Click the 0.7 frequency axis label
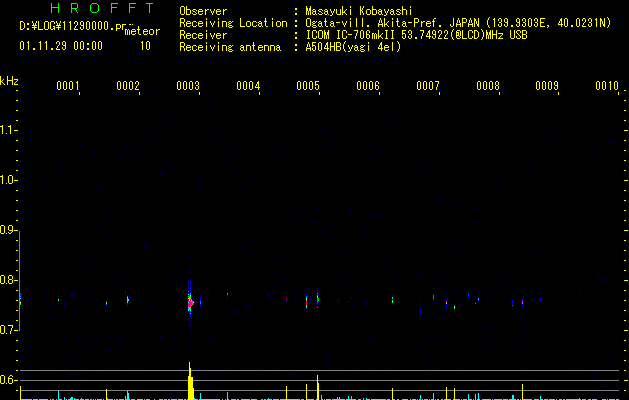 [8, 330]
